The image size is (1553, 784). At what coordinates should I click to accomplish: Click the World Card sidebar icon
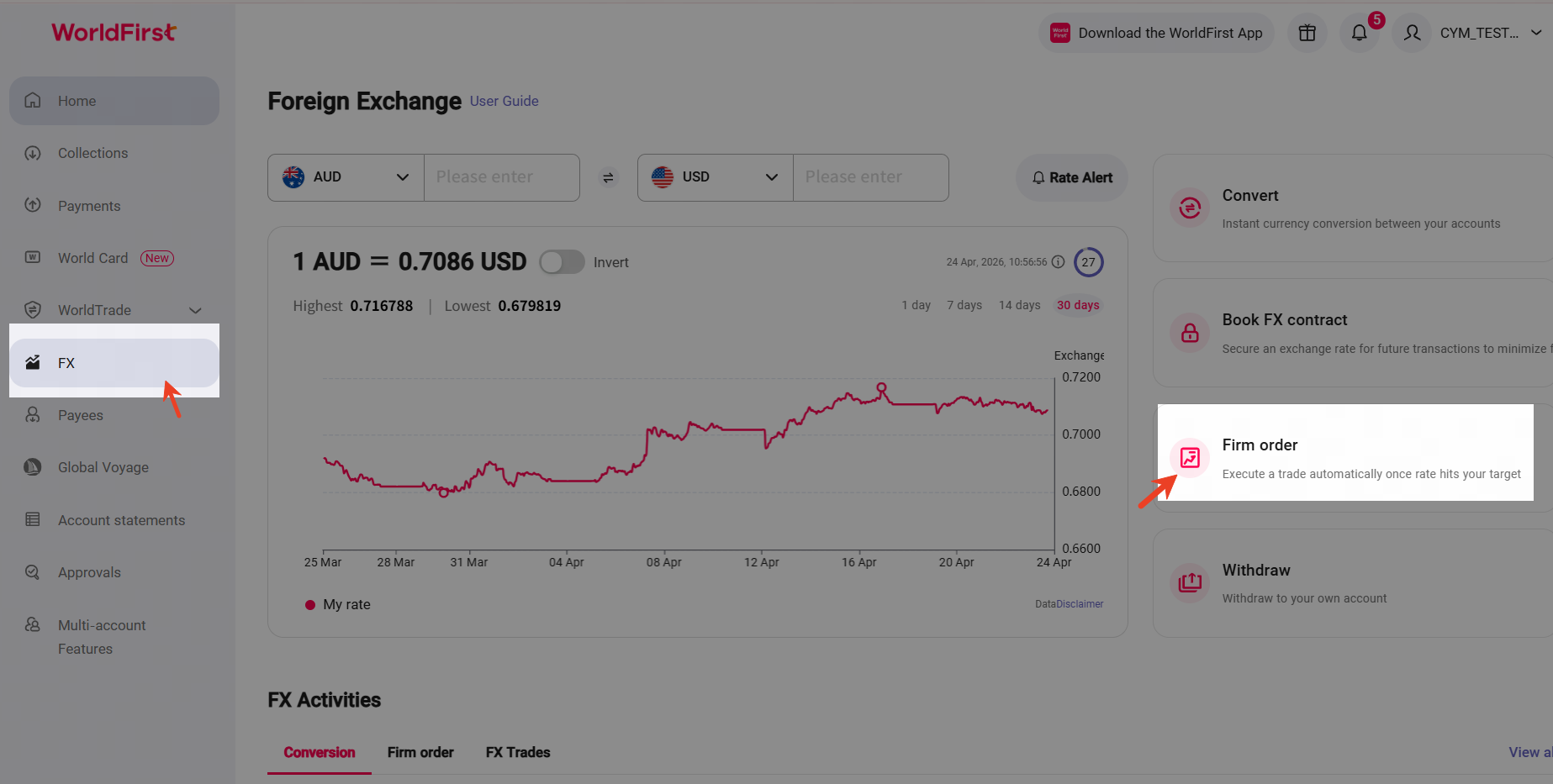(33, 257)
